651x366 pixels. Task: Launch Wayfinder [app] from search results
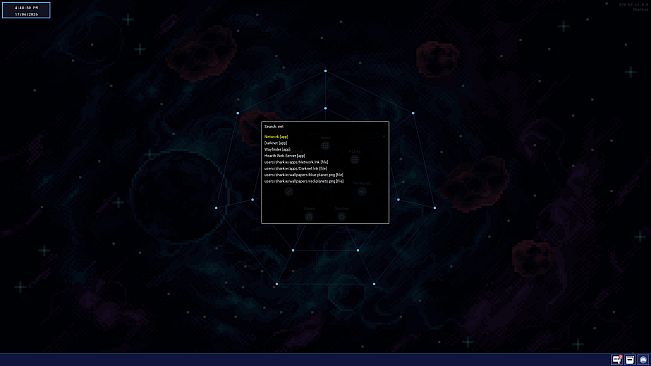click(x=277, y=149)
